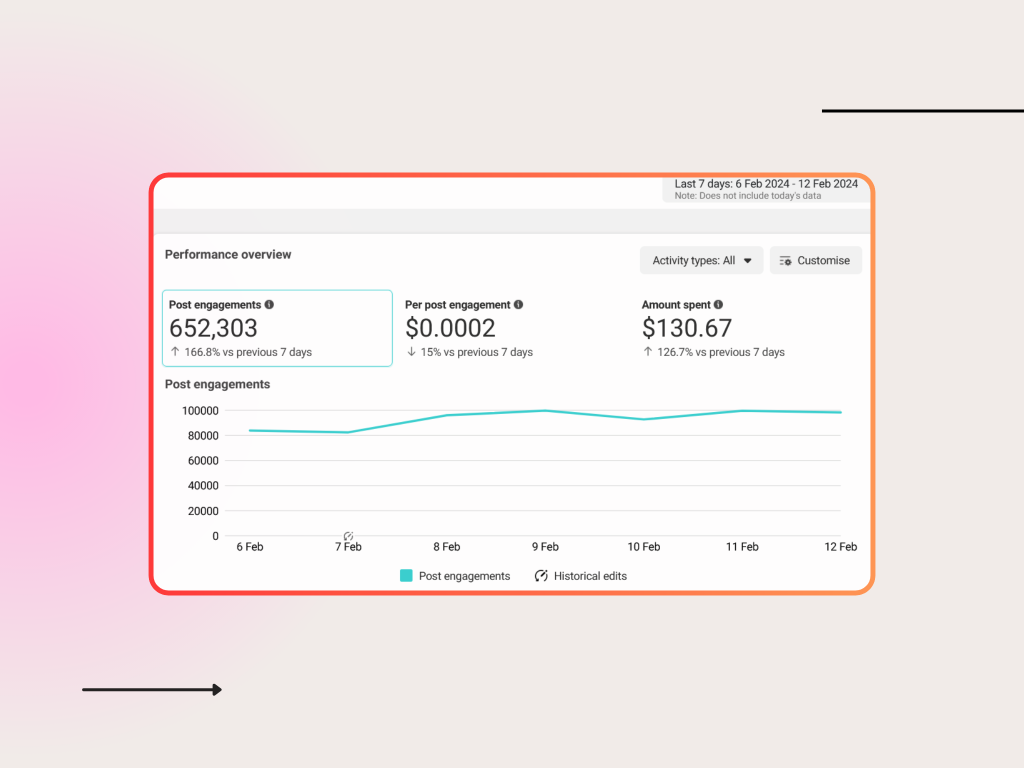
Task: Click the $130.67 amount spent value
Action: point(687,328)
